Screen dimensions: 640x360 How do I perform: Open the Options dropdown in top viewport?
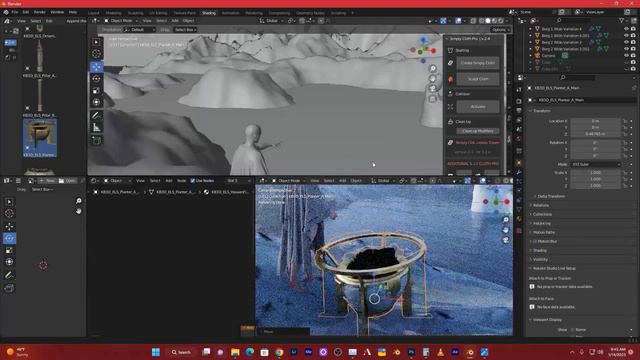[x=500, y=30]
